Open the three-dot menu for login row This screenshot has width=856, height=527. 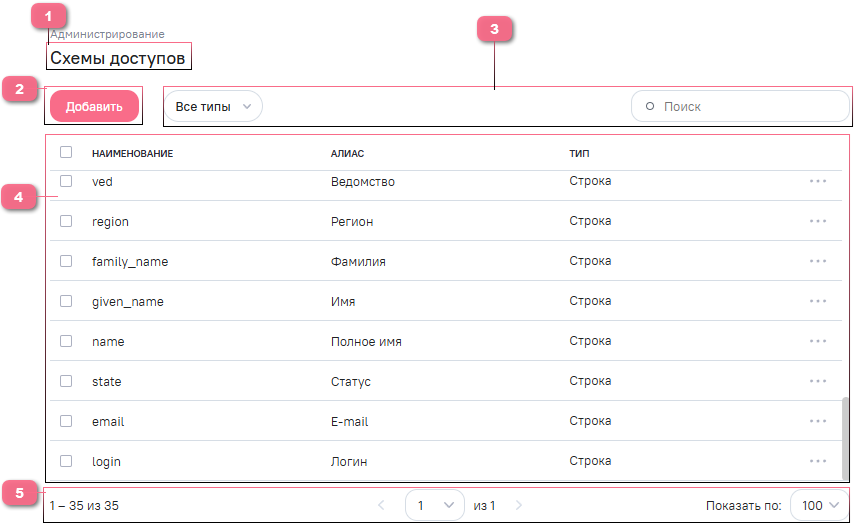click(818, 461)
